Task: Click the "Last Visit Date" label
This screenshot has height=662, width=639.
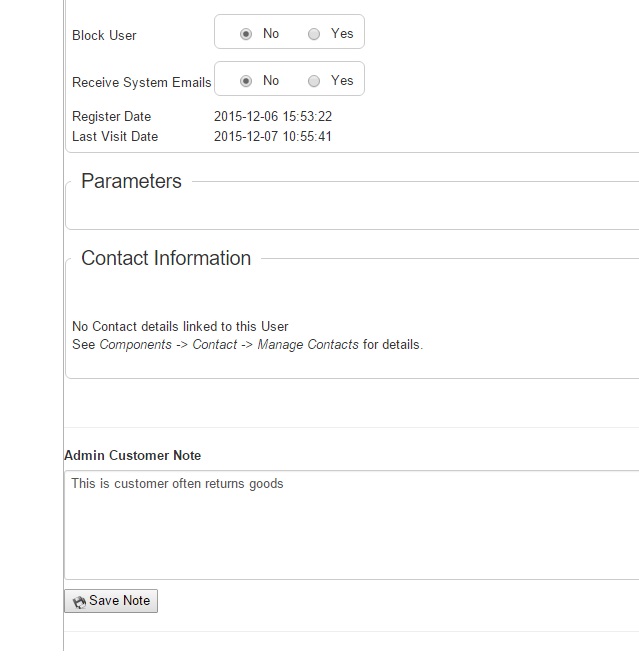Action: [x=115, y=136]
